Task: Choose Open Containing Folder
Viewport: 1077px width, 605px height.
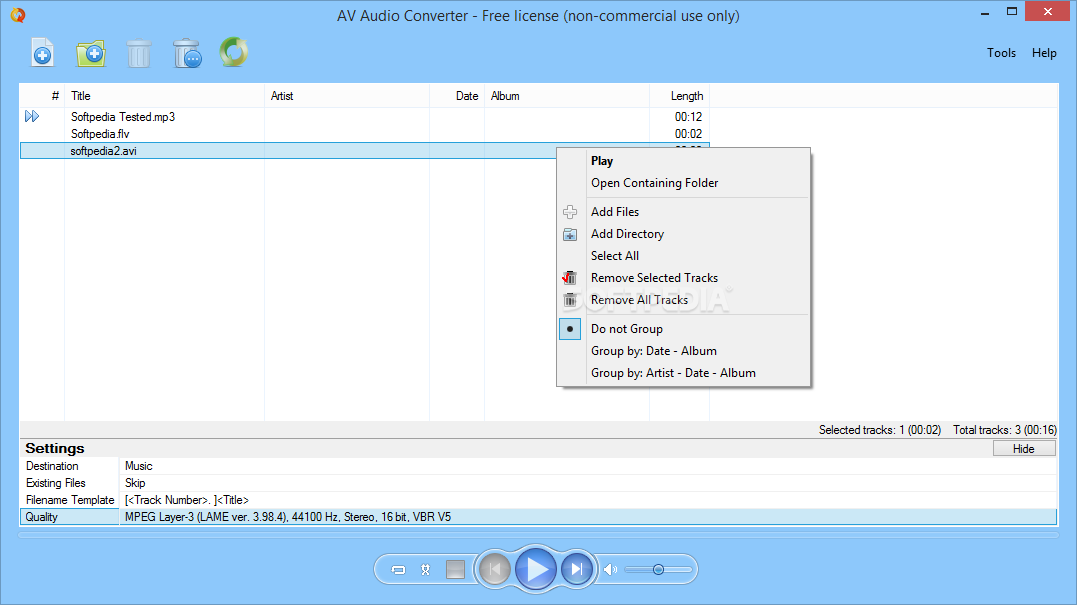Action: pyautogui.click(x=655, y=183)
